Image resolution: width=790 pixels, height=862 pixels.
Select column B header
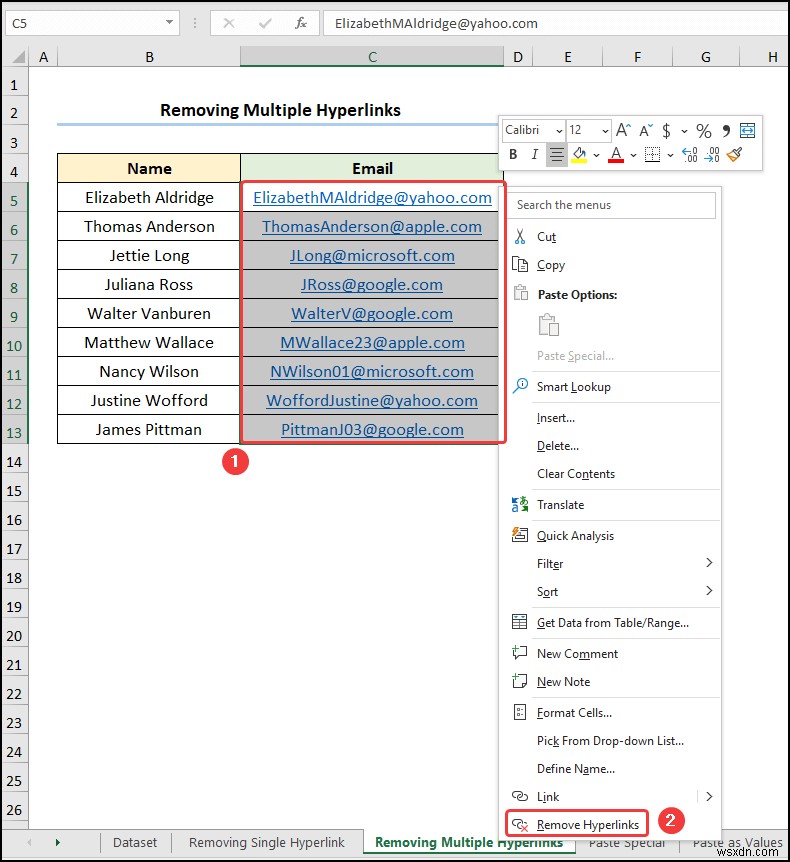click(x=149, y=57)
